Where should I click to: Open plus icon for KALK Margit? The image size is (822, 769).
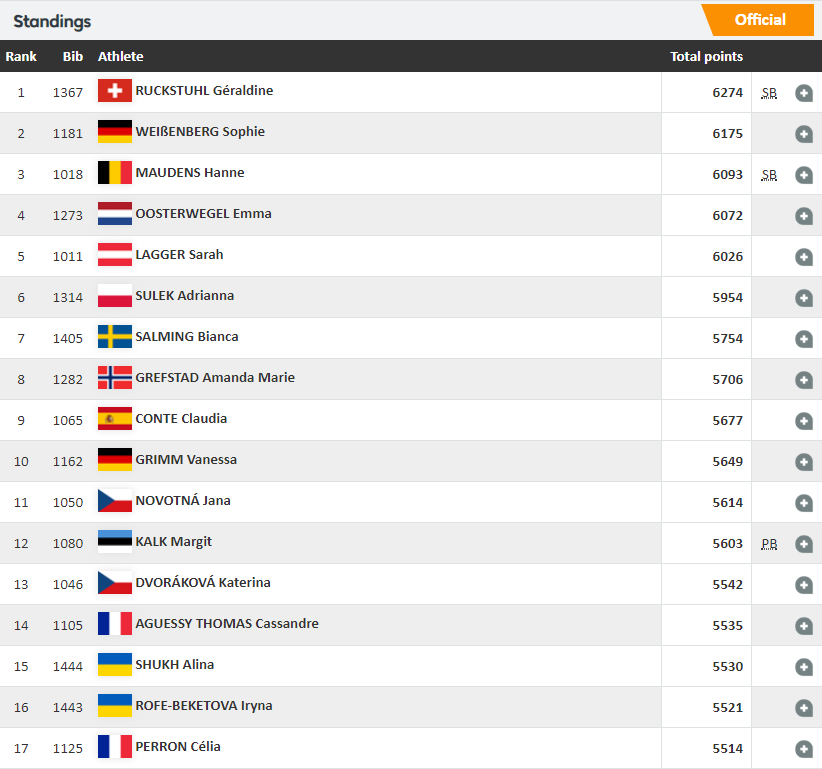click(804, 544)
